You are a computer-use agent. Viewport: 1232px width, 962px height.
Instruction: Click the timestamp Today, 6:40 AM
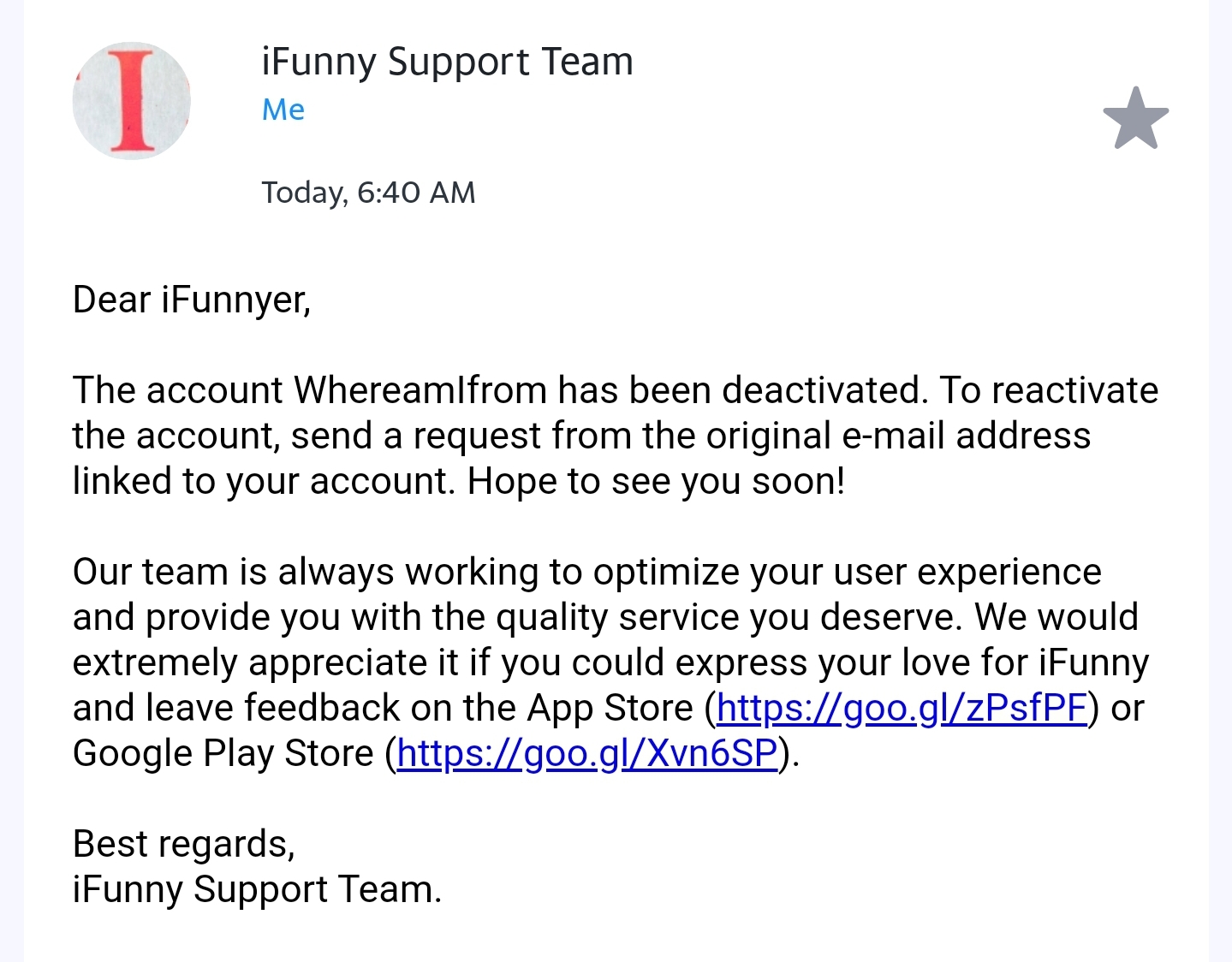pyautogui.click(x=368, y=193)
